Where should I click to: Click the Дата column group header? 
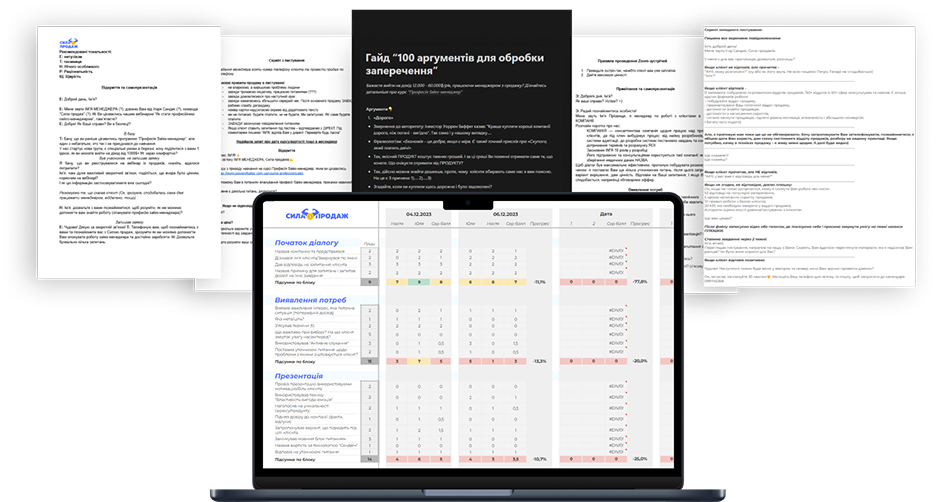point(605,213)
